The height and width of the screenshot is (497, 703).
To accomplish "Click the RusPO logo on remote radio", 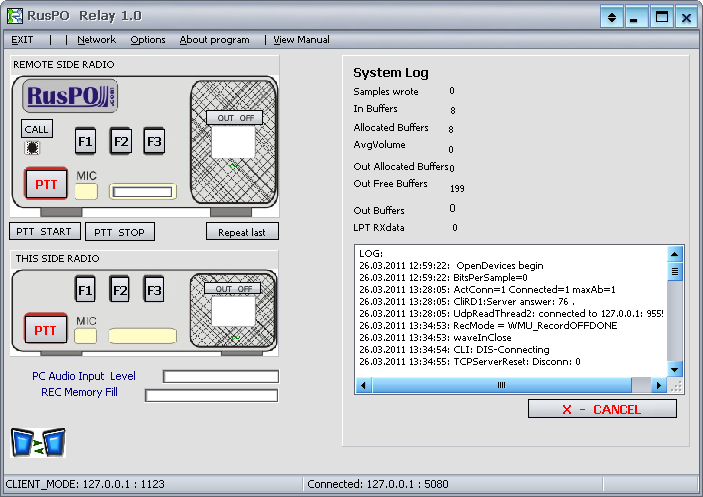I will pos(70,96).
